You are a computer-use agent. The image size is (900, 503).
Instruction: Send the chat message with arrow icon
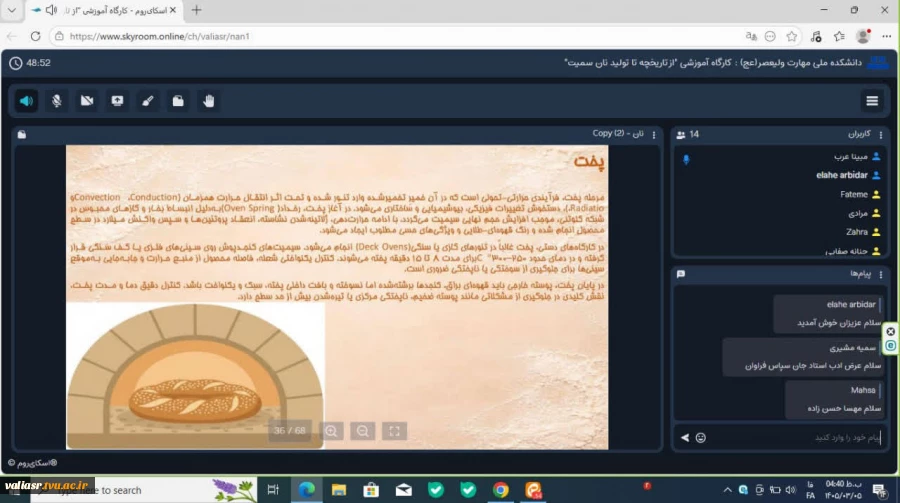pyautogui.click(x=685, y=438)
